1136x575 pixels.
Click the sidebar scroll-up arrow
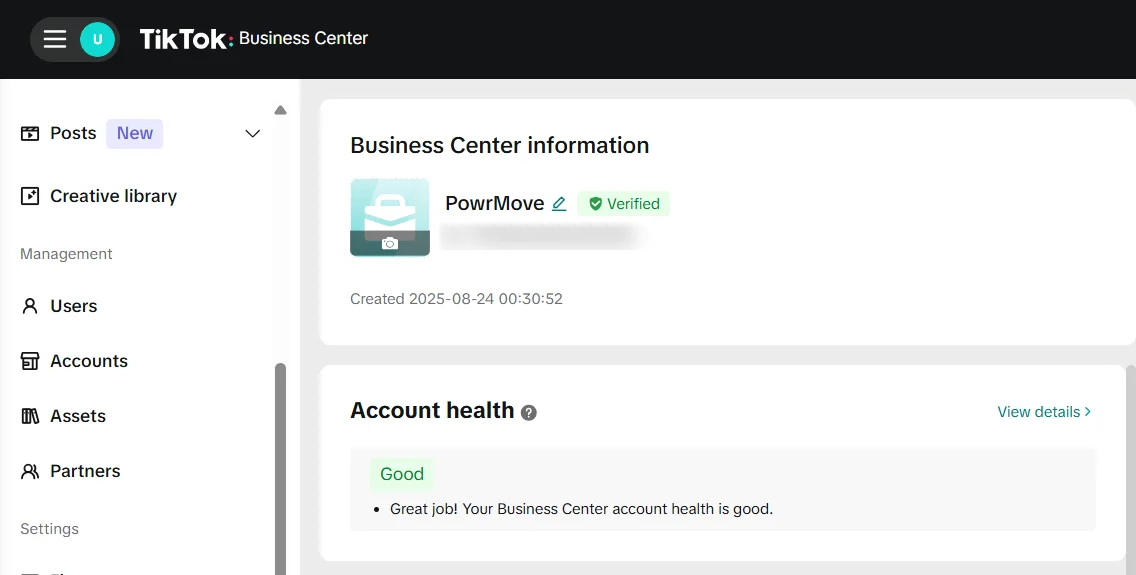pyautogui.click(x=280, y=110)
